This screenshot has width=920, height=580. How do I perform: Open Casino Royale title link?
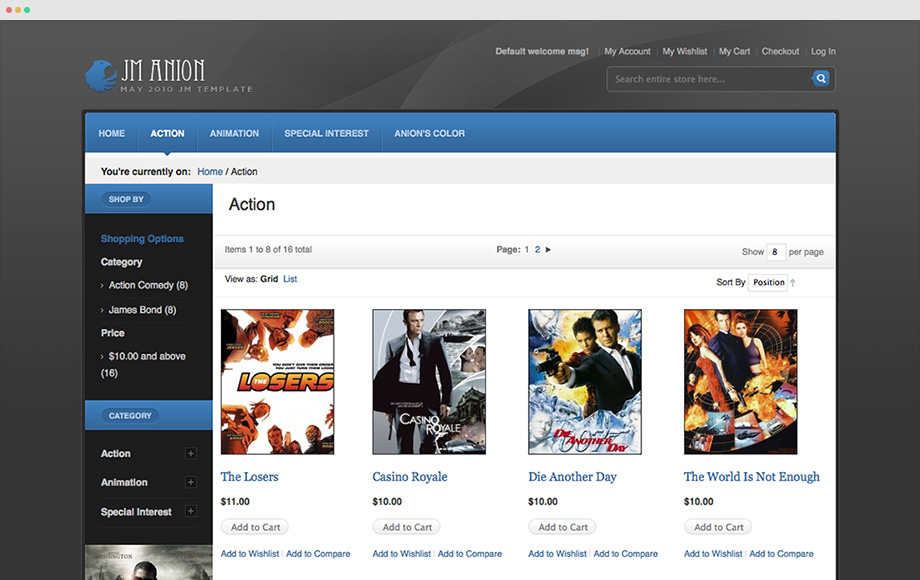click(x=410, y=477)
